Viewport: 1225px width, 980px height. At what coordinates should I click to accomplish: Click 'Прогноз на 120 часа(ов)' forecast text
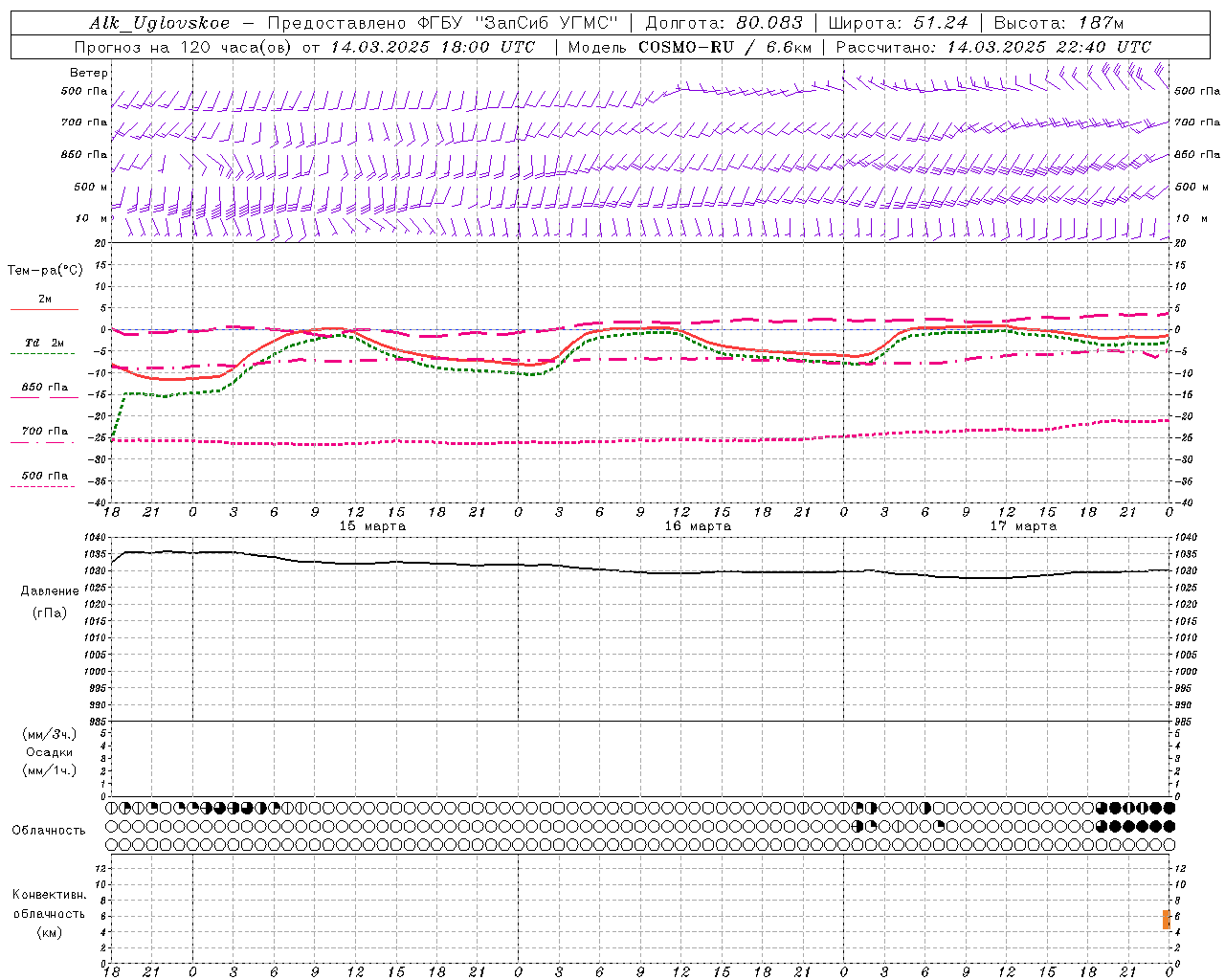(184, 47)
